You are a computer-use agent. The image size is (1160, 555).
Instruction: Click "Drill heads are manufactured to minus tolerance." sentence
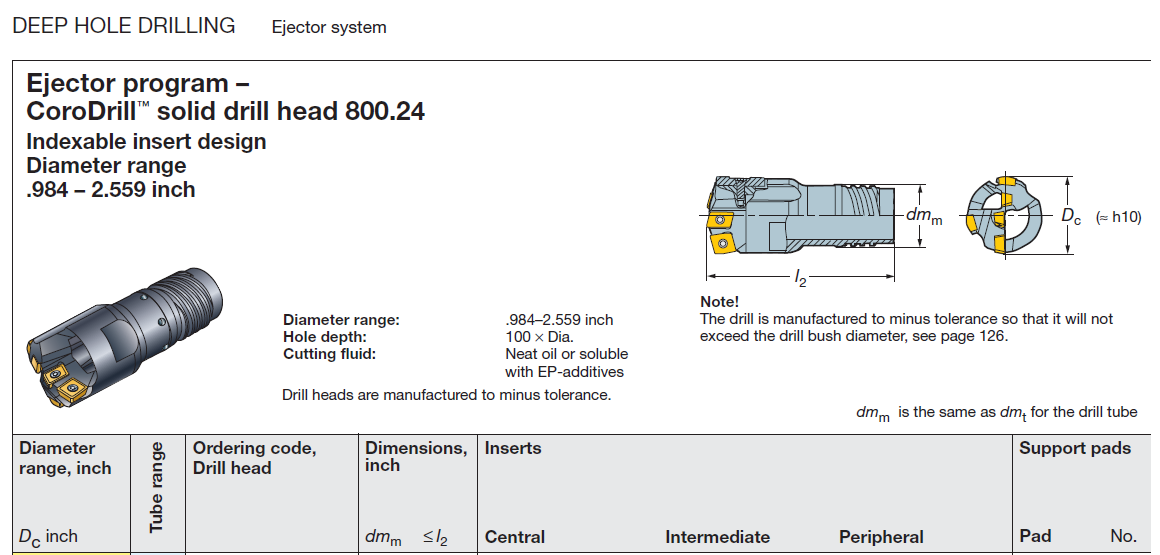(447, 395)
